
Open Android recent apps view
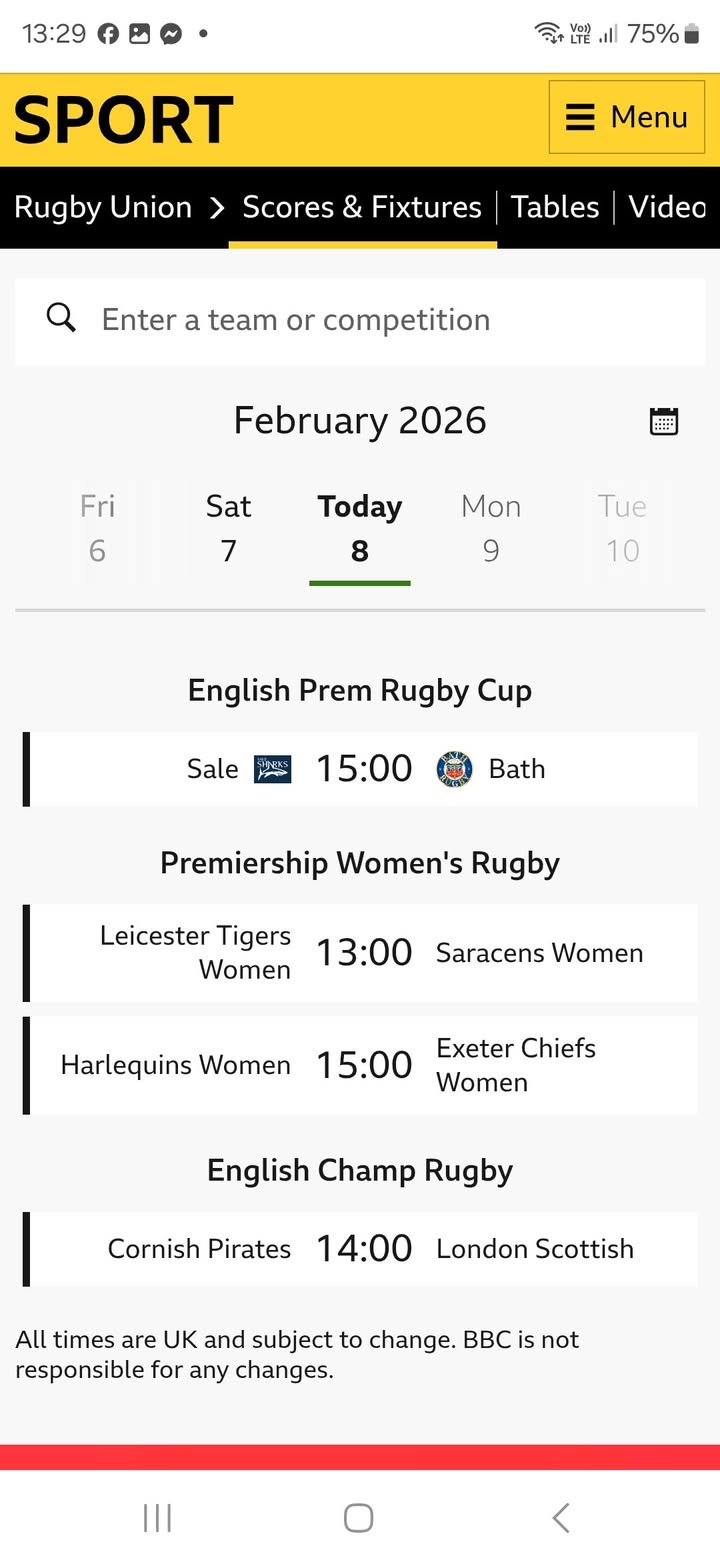point(158,1517)
